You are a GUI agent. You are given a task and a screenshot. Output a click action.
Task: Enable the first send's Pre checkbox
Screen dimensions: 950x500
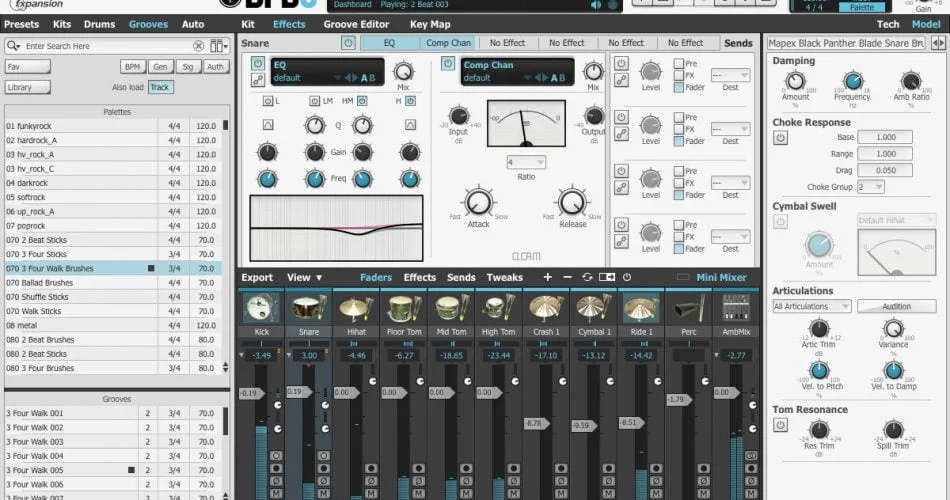pyautogui.click(x=679, y=64)
